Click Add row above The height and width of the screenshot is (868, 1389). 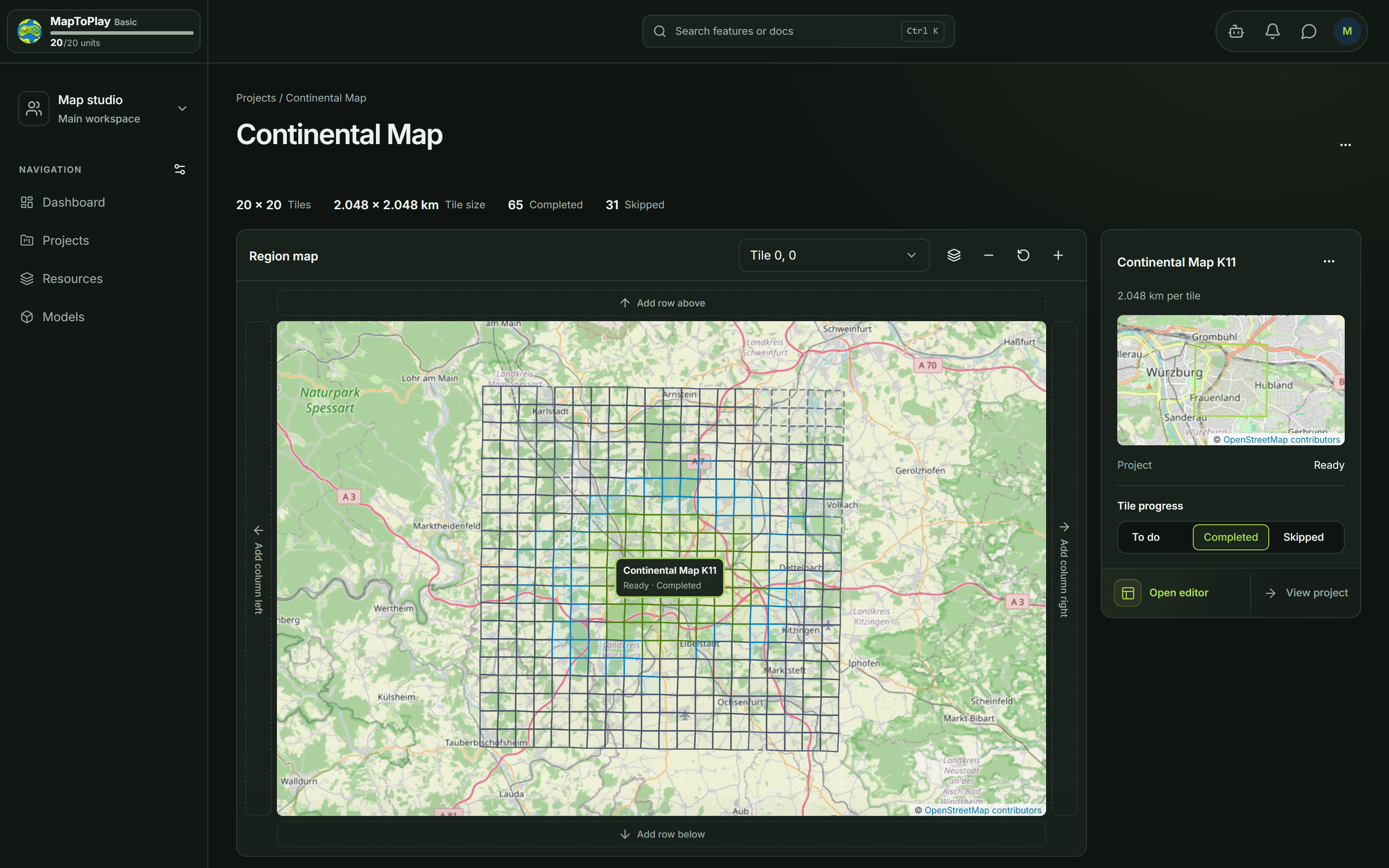click(x=661, y=303)
